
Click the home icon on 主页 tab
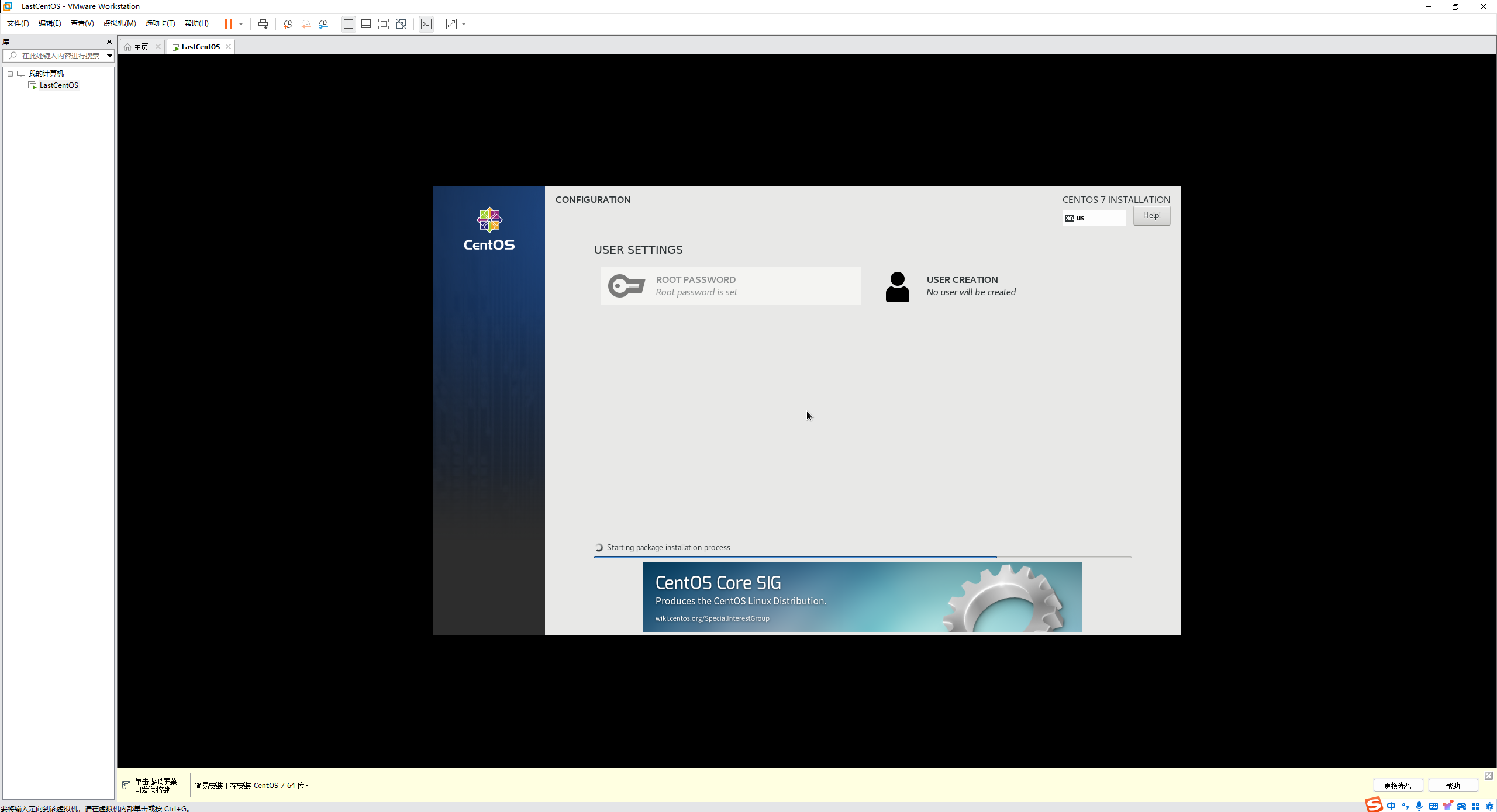[x=127, y=47]
